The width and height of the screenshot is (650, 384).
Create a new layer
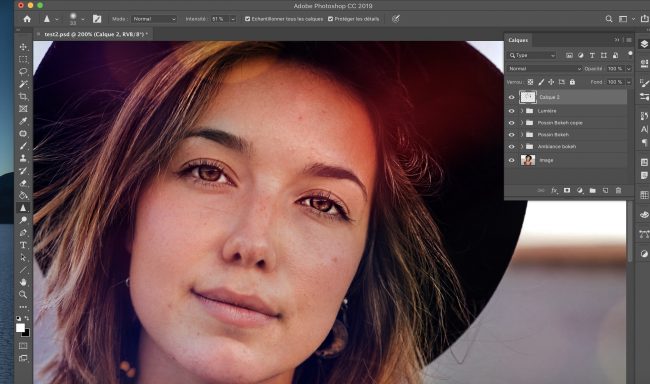(x=605, y=190)
